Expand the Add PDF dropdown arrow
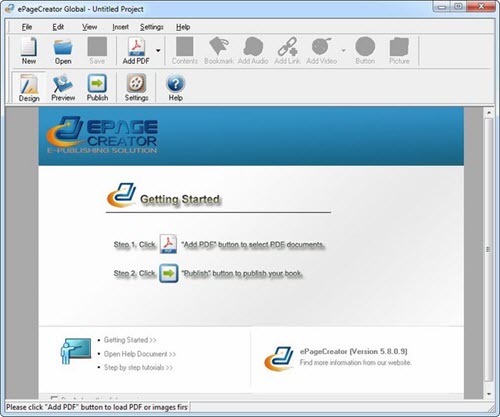 tap(158, 50)
